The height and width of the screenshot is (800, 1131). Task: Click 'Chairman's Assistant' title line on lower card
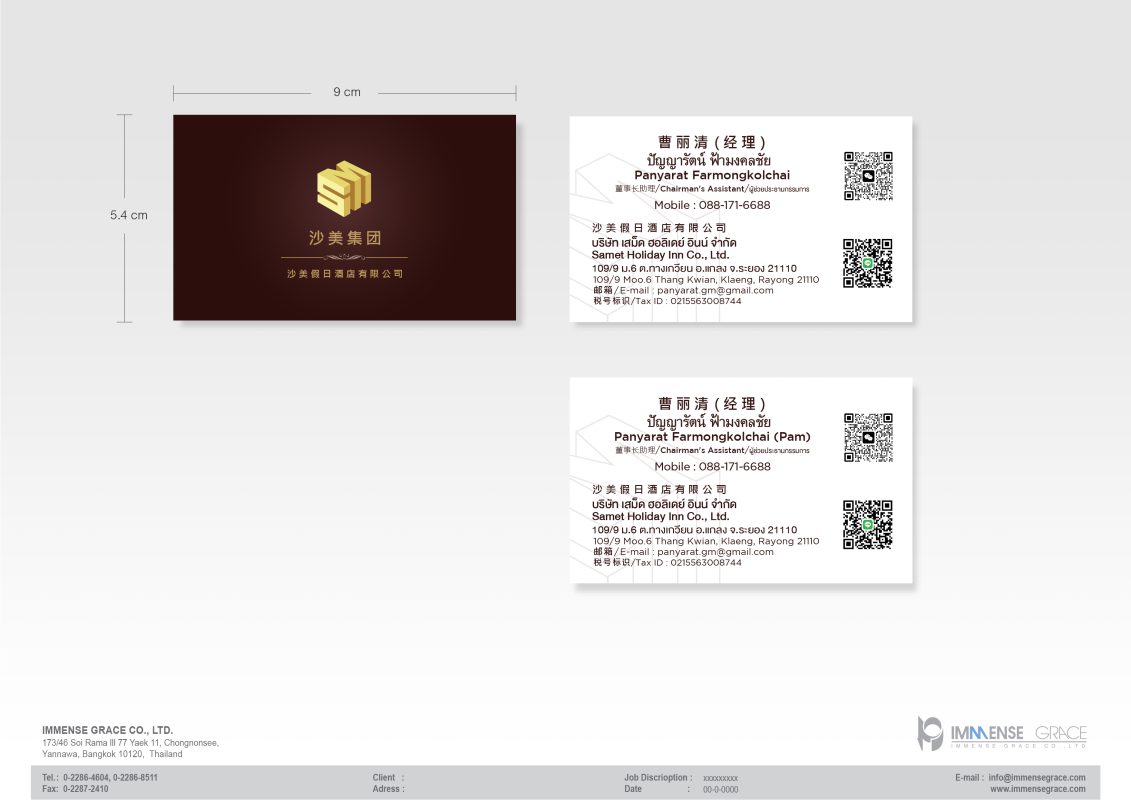[x=712, y=450]
